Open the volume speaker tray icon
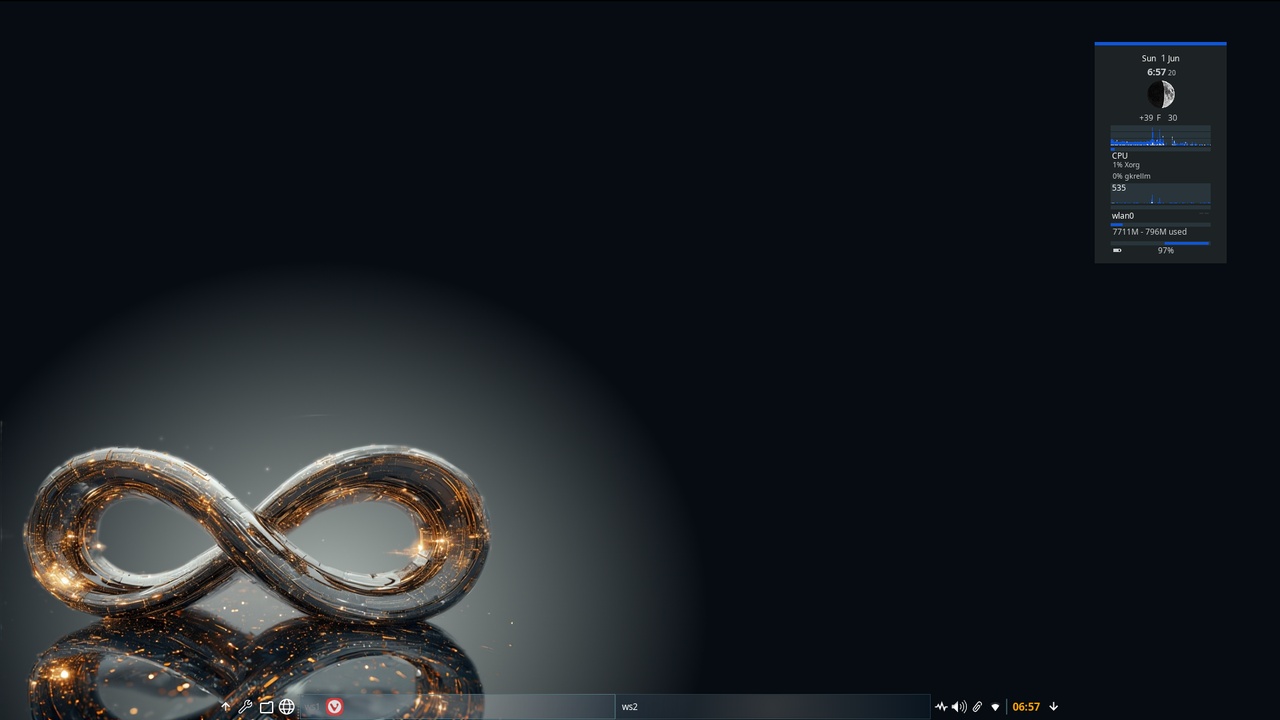 coord(959,707)
